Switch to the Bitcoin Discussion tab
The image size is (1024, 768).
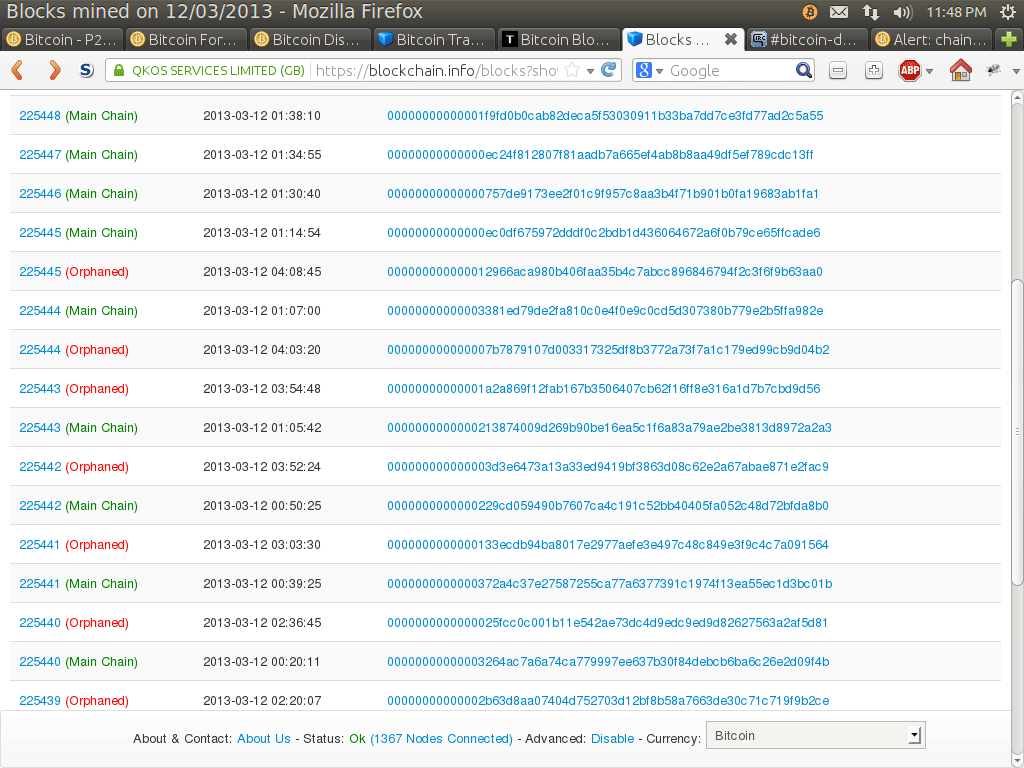coord(310,39)
